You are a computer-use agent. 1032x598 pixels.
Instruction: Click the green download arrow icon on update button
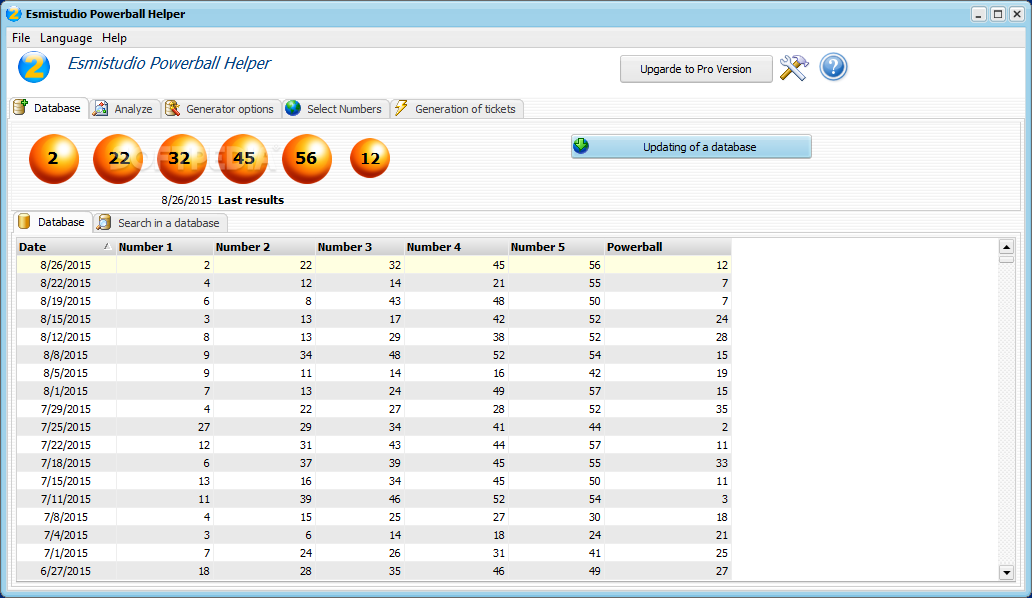tap(581, 145)
